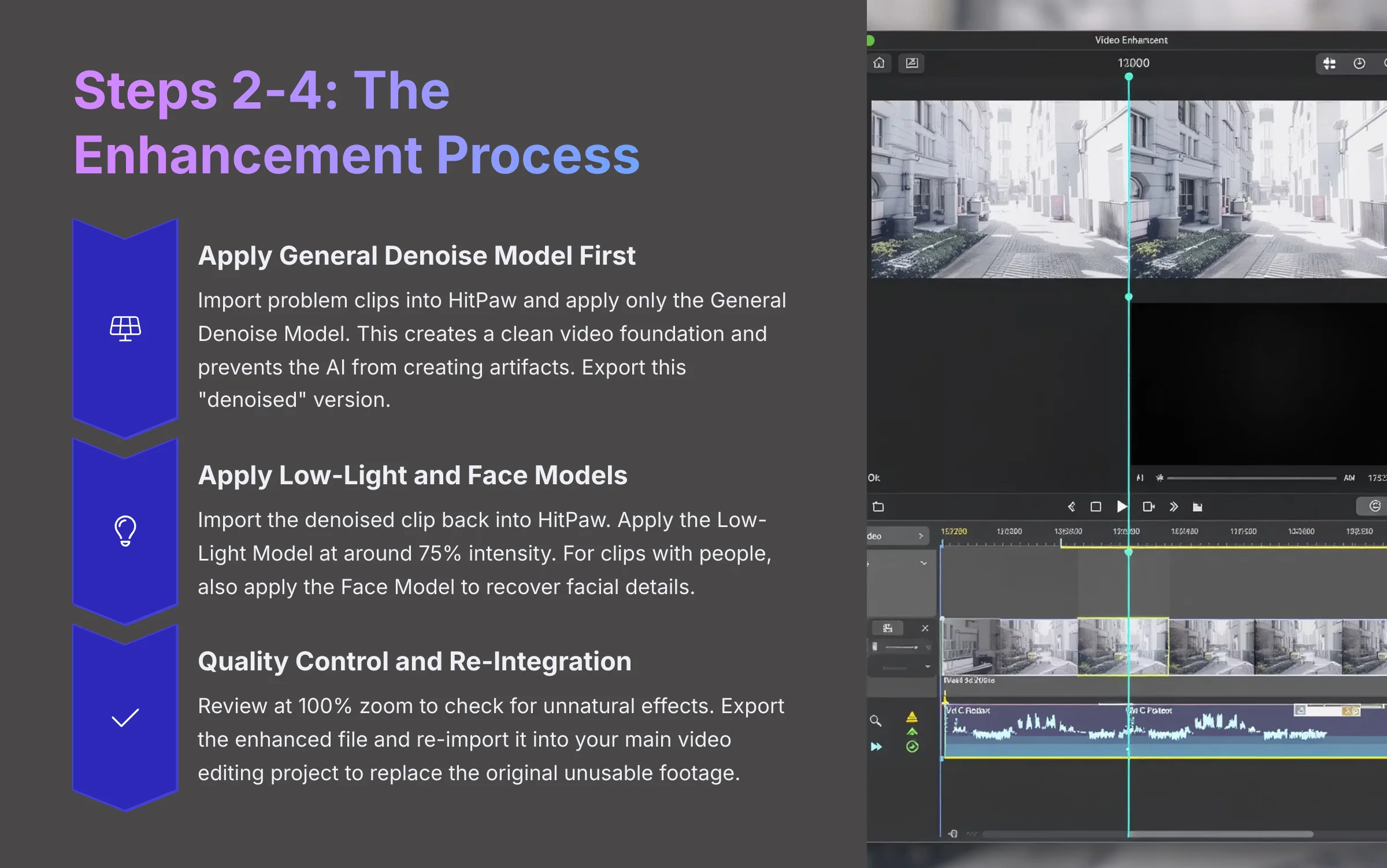The image size is (1387, 868).
Task: Click the solar-panel icon in the first step arrow
Action: [125, 328]
